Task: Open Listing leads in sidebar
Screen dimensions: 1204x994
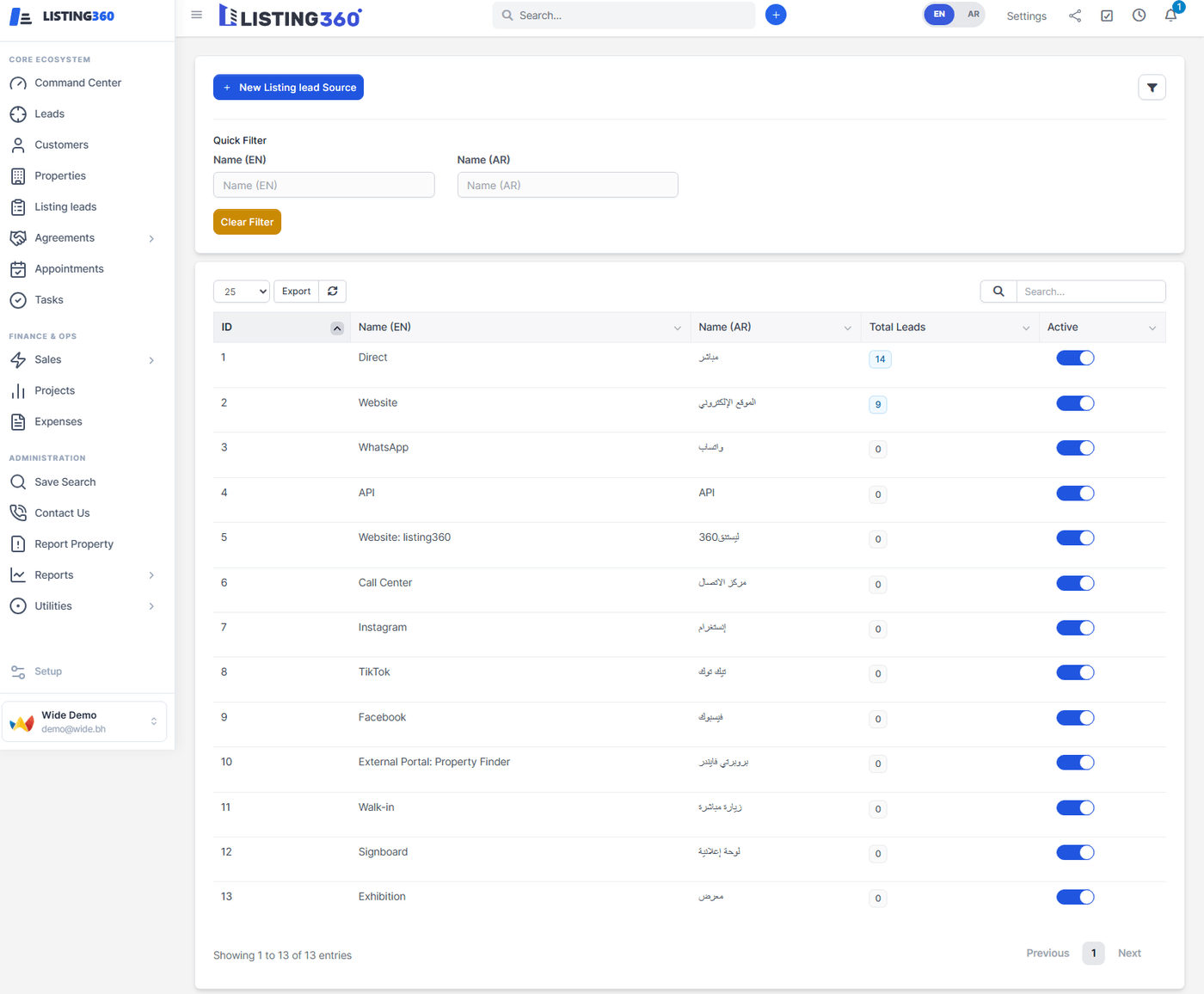Action: 65,206
